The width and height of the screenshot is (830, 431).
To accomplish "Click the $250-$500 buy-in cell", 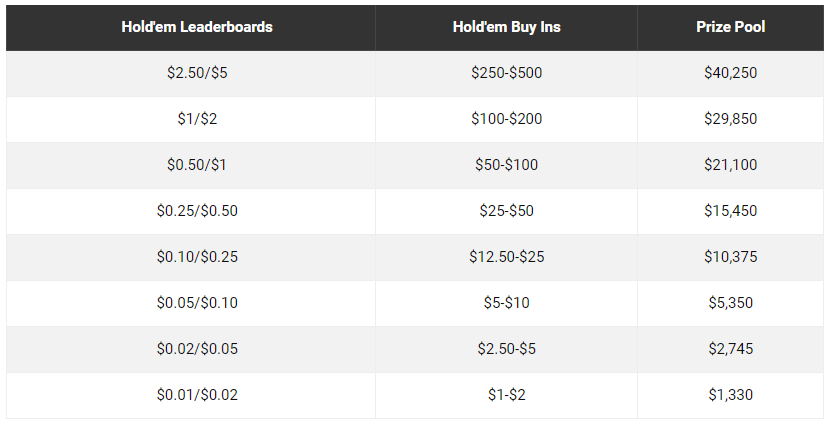I will click(507, 73).
